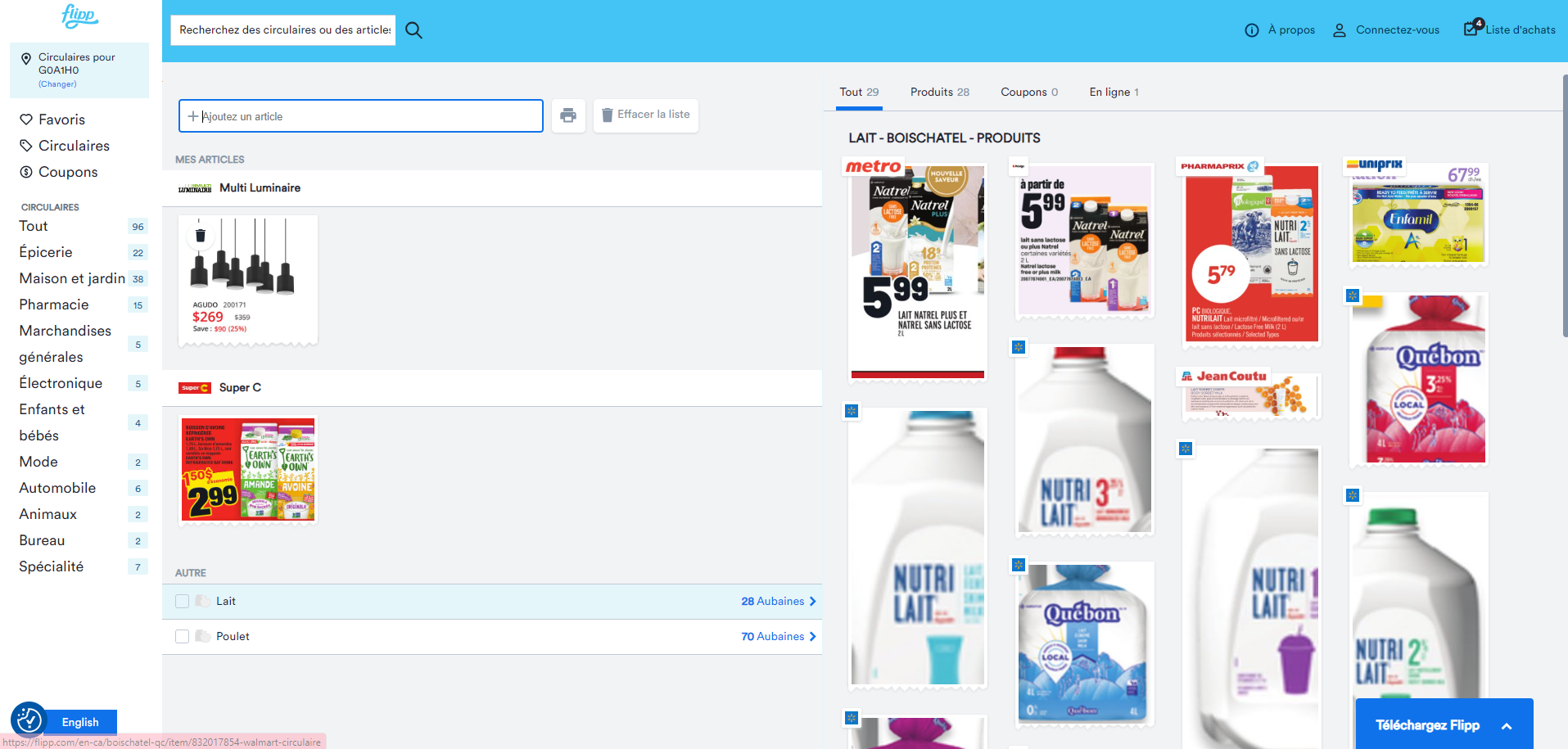
Task: Click the Ajoutez un article field
Action: 361,116
